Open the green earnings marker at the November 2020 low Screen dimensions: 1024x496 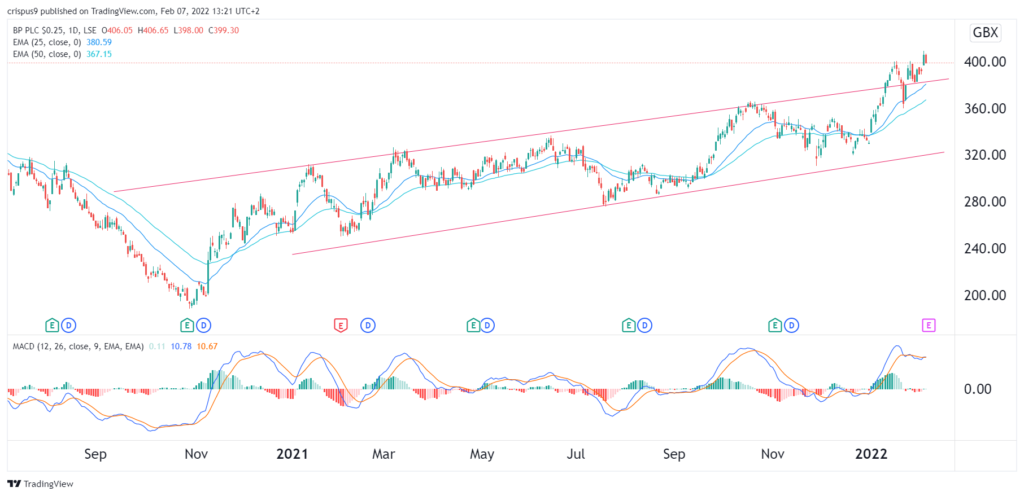[x=186, y=324]
